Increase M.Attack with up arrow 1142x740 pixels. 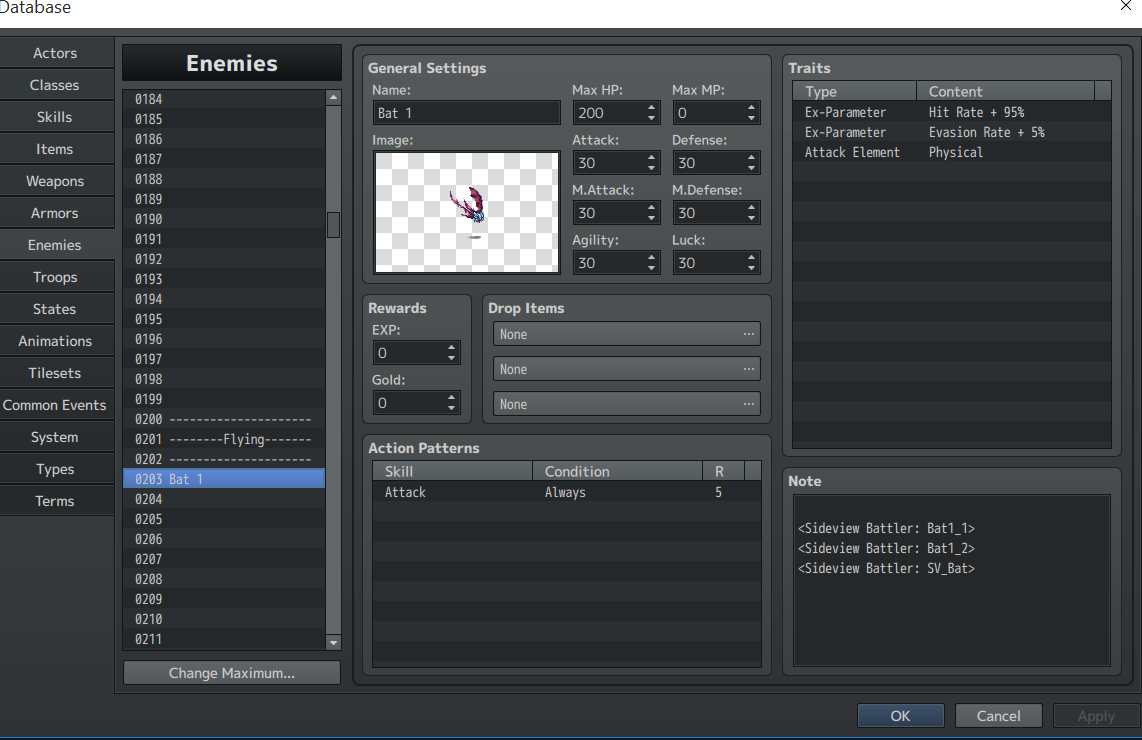point(651,208)
